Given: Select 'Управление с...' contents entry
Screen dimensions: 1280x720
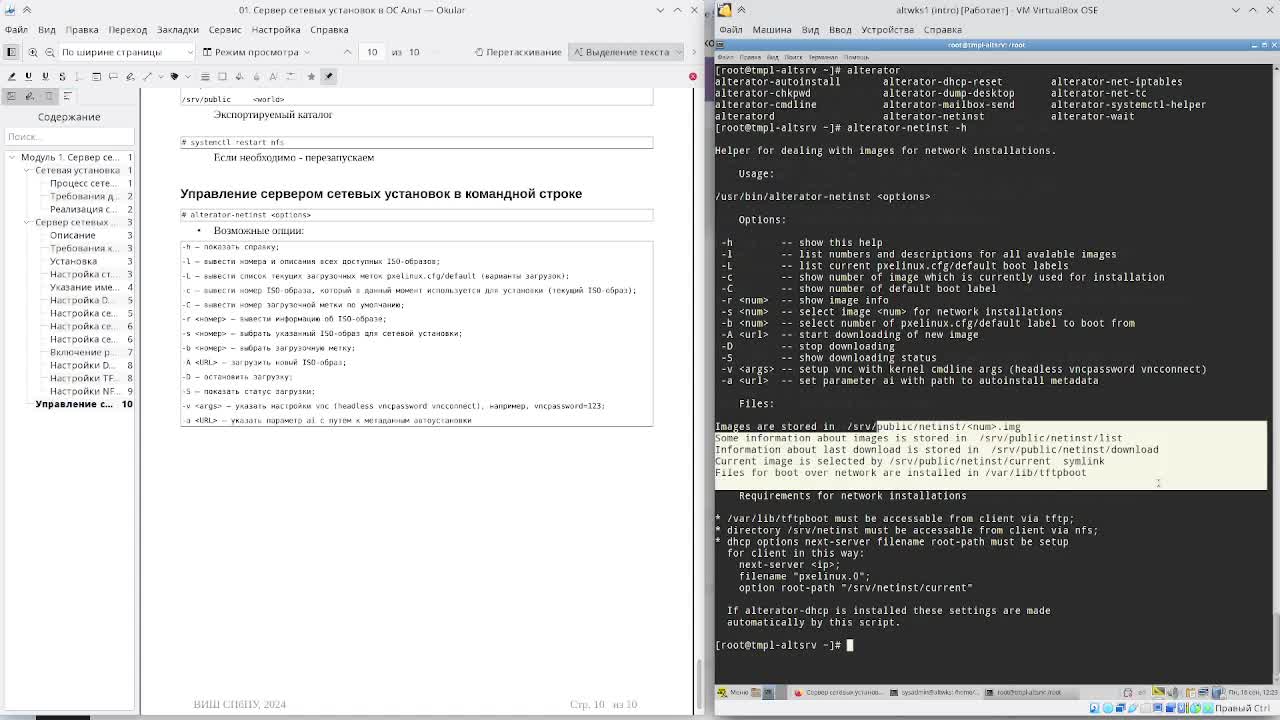Looking at the screenshot, I should pyautogui.click(x=75, y=404).
